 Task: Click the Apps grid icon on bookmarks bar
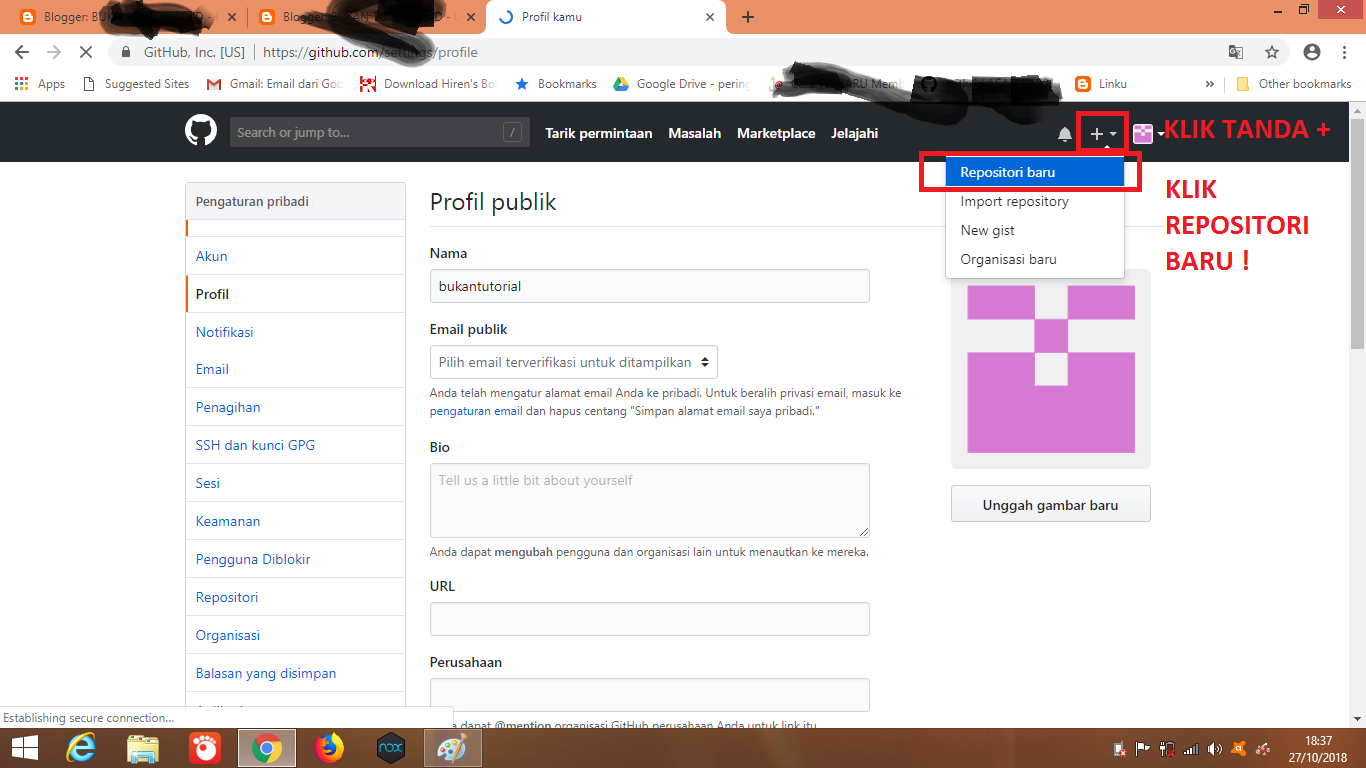pos(21,84)
